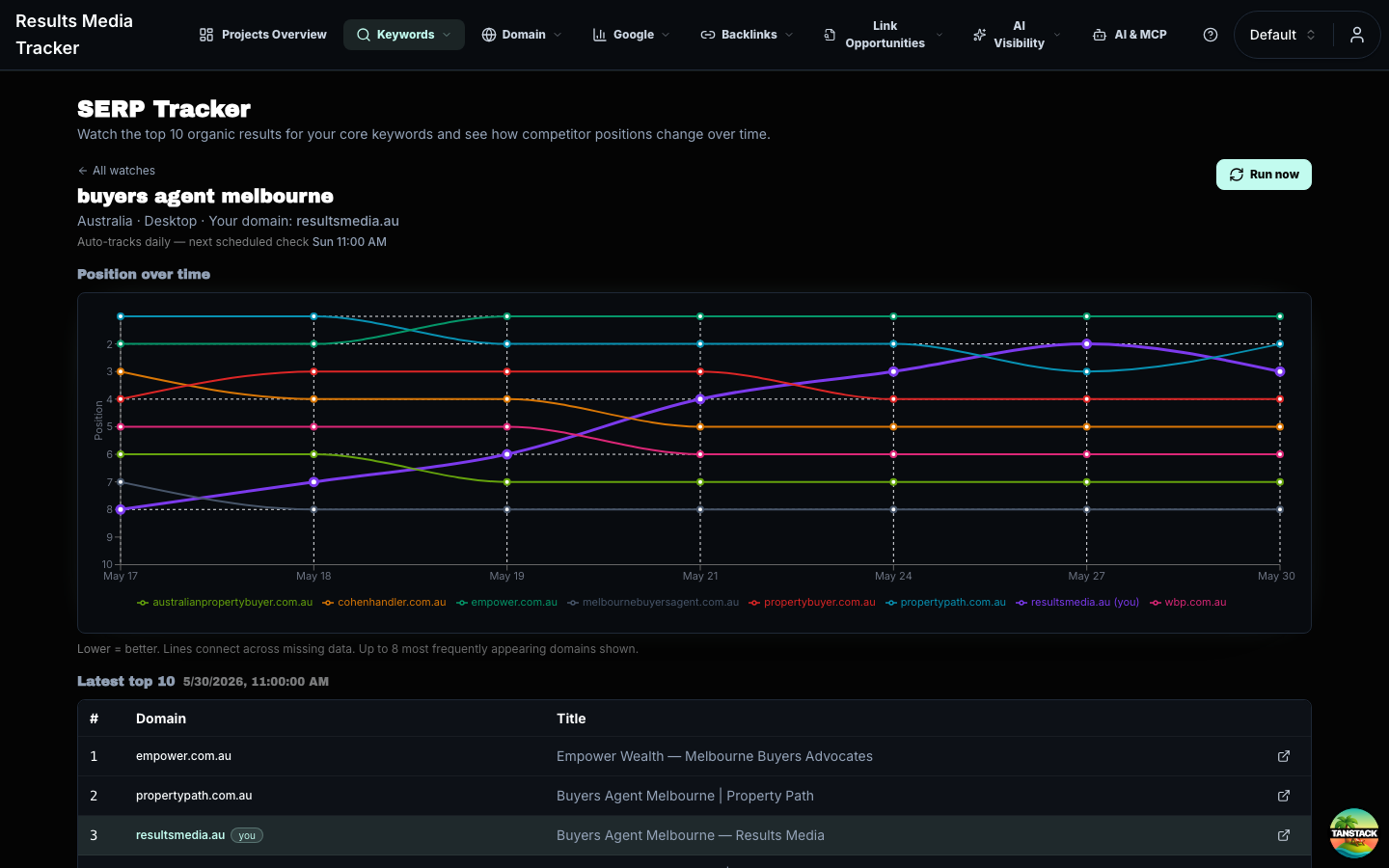The width and height of the screenshot is (1389, 868).
Task: Open resultsmedia.au result external link
Action: [x=1284, y=835]
